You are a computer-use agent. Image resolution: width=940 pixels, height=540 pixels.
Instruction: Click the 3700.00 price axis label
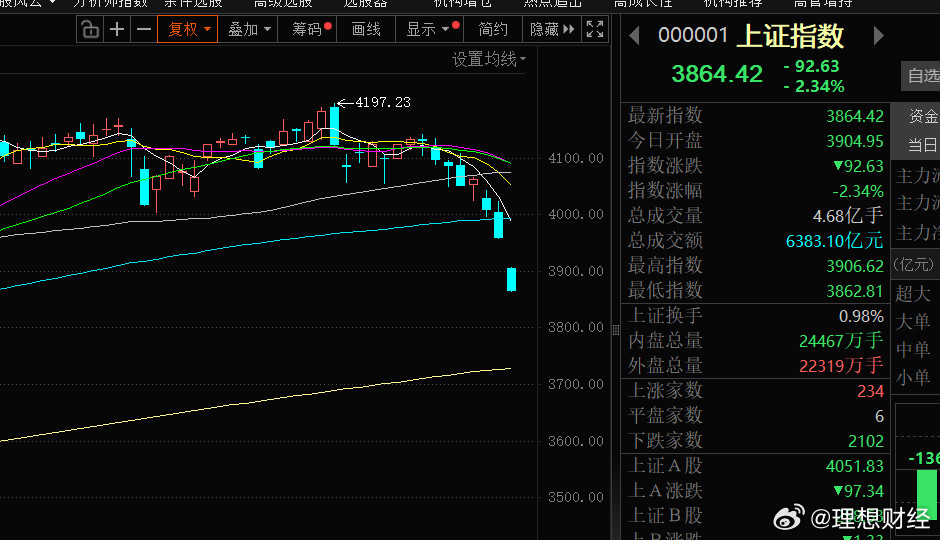click(576, 384)
